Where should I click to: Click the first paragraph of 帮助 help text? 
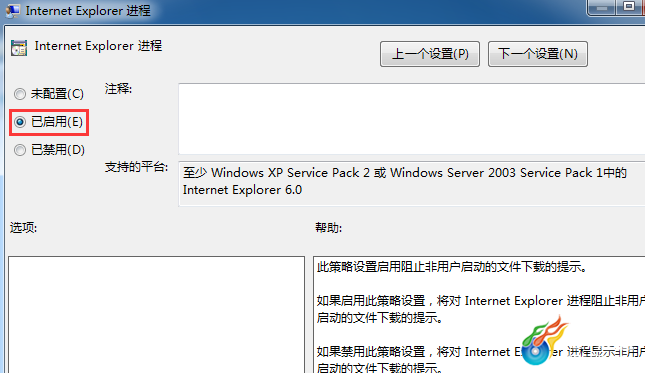click(452, 267)
